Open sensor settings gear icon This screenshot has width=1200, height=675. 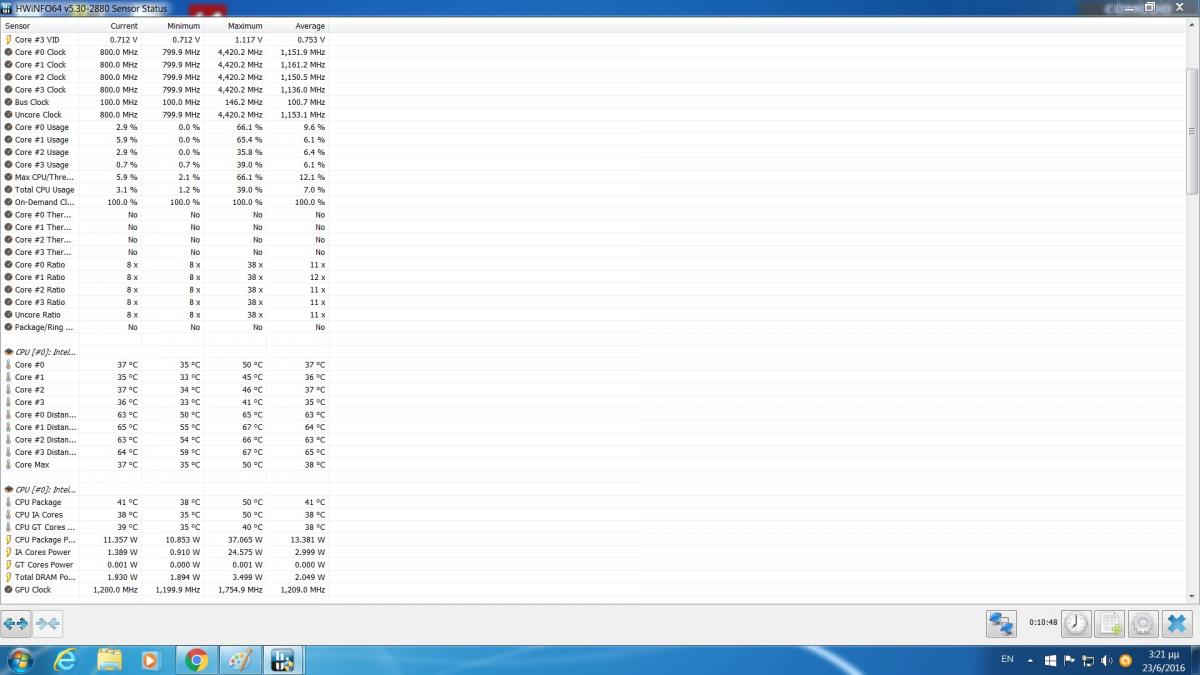(x=1143, y=623)
